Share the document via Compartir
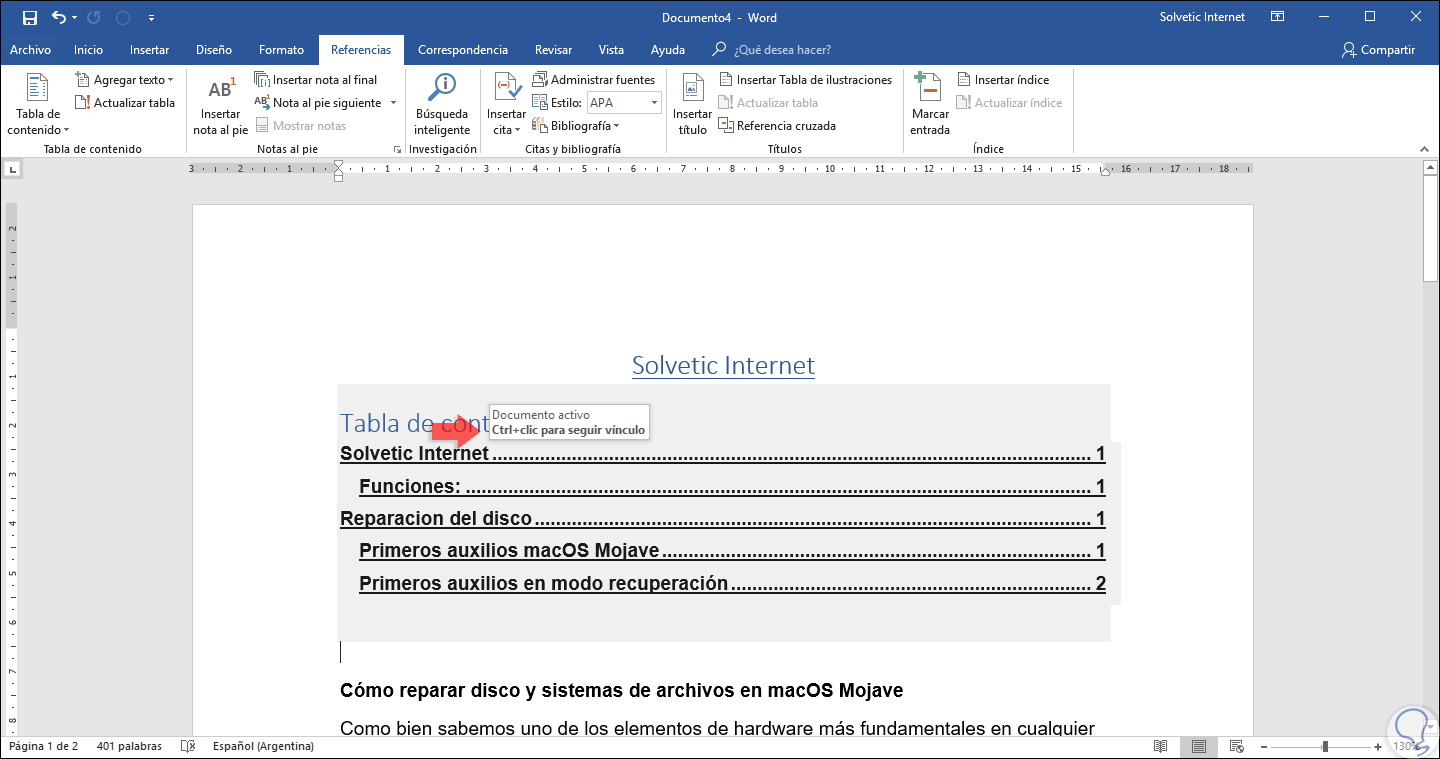1440x759 pixels. (1379, 50)
